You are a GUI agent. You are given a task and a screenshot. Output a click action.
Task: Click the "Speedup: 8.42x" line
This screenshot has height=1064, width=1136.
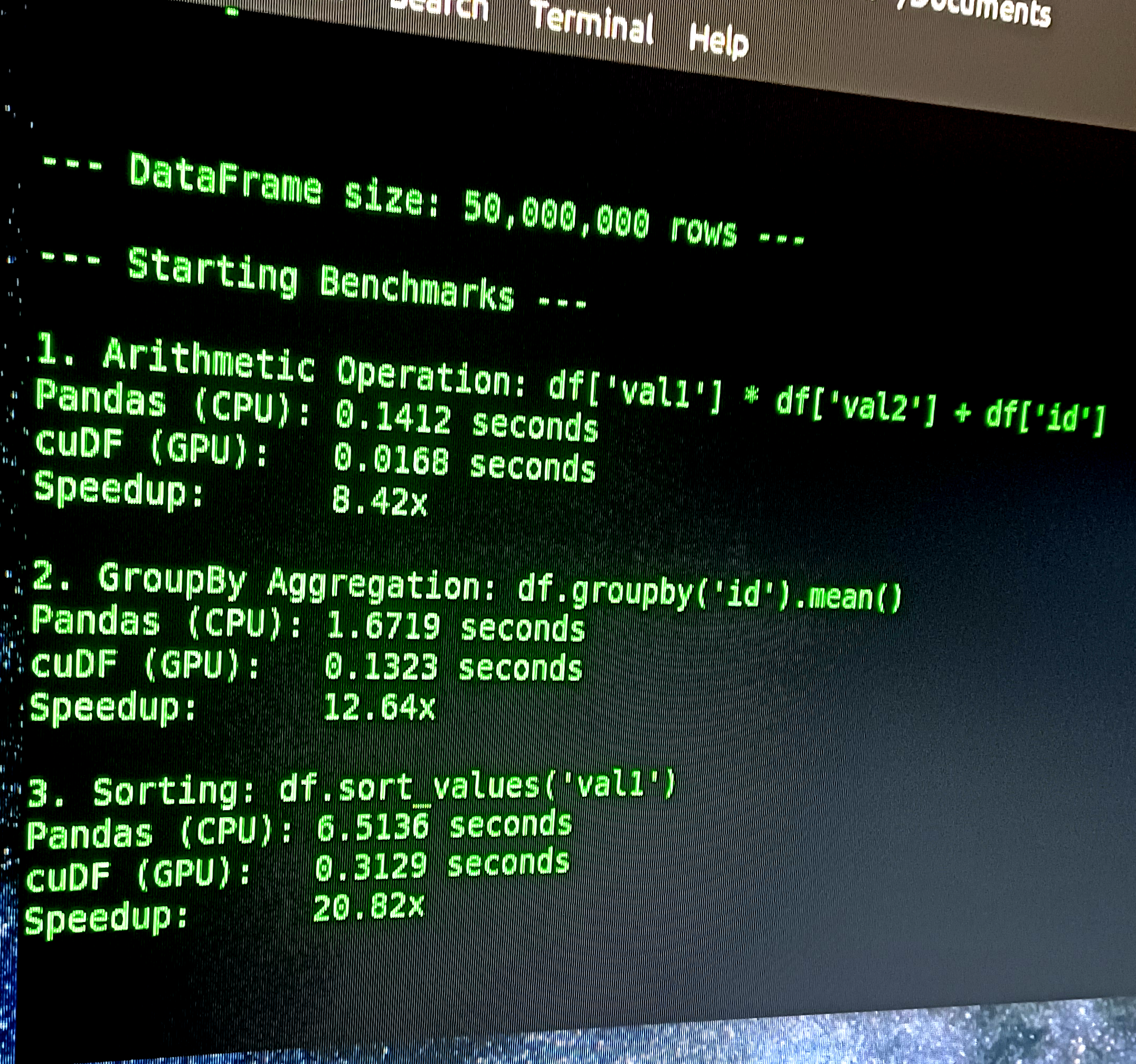pos(230,495)
